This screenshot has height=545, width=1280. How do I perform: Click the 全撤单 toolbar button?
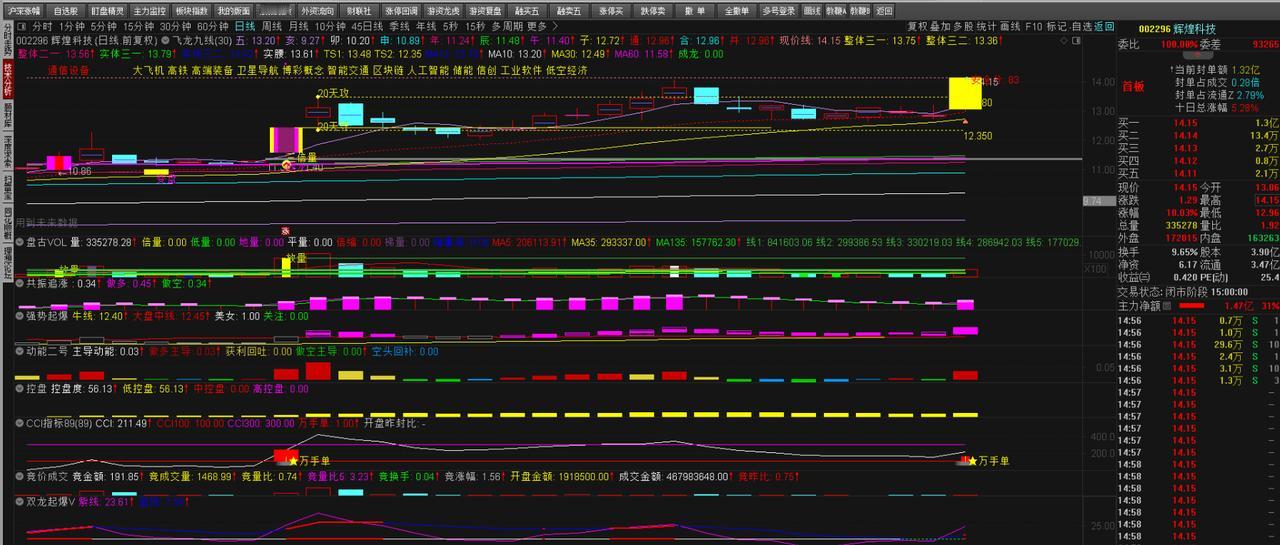click(x=737, y=10)
